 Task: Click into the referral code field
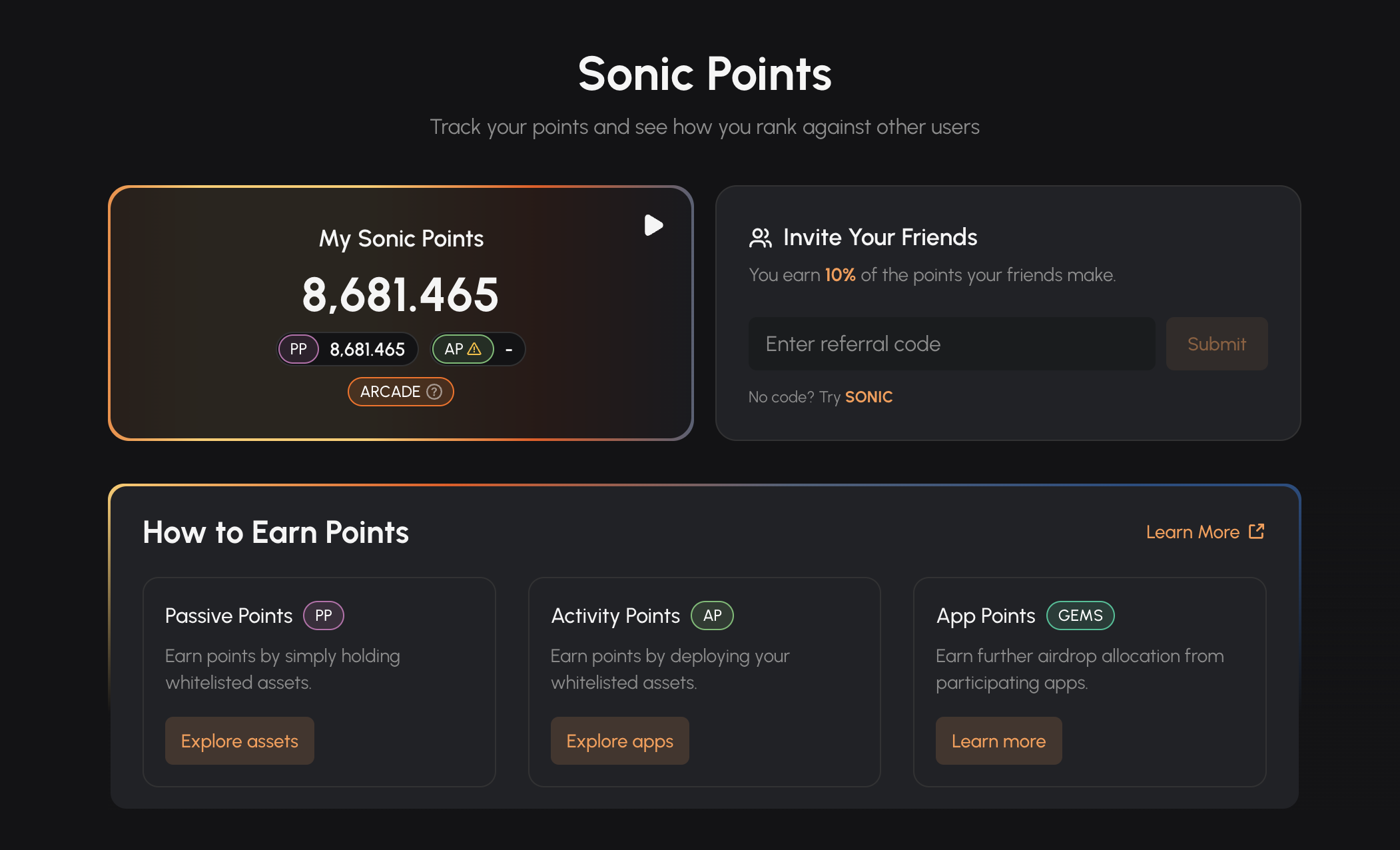tap(952, 344)
